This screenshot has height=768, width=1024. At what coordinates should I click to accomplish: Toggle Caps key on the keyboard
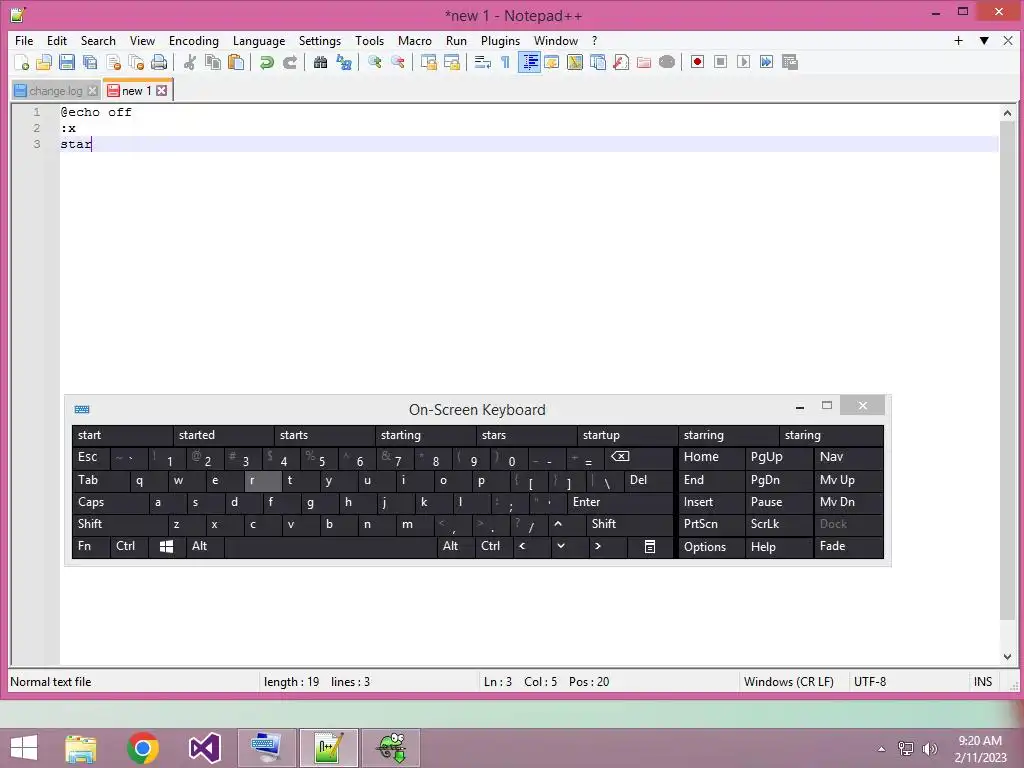[x=109, y=502]
